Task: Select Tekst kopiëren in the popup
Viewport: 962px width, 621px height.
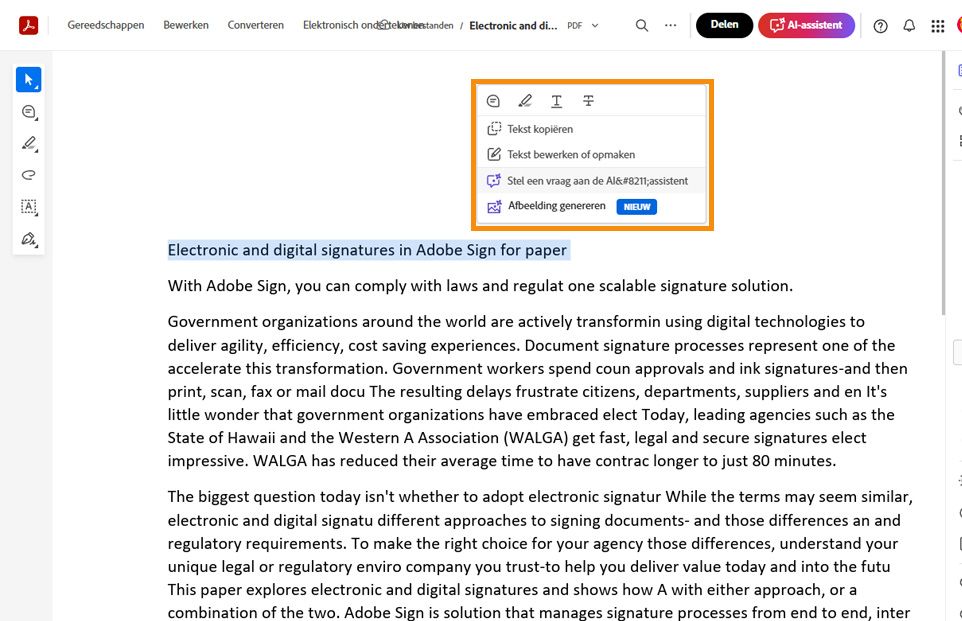Action: 541,129
